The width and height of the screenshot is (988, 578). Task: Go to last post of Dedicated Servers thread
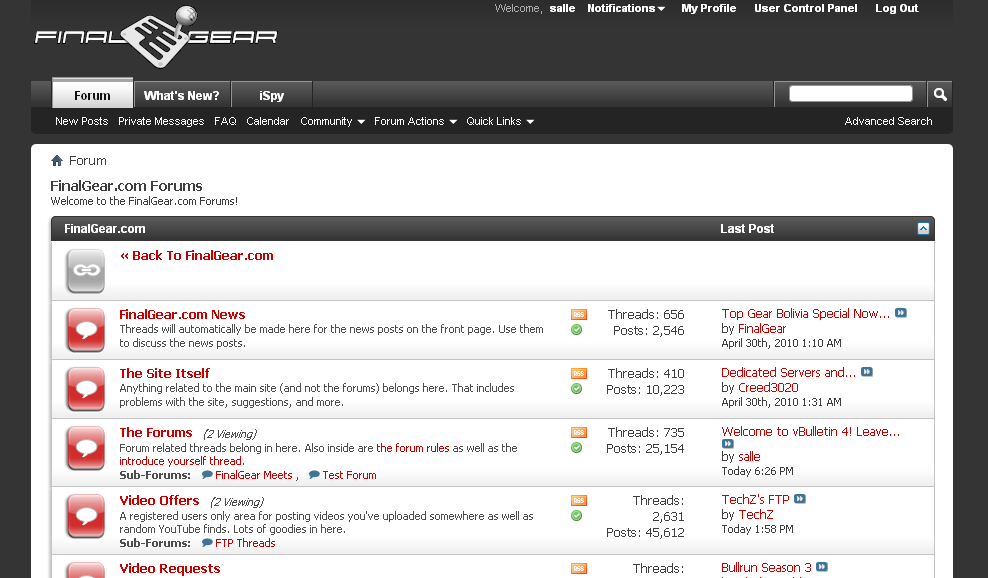point(867,372)
